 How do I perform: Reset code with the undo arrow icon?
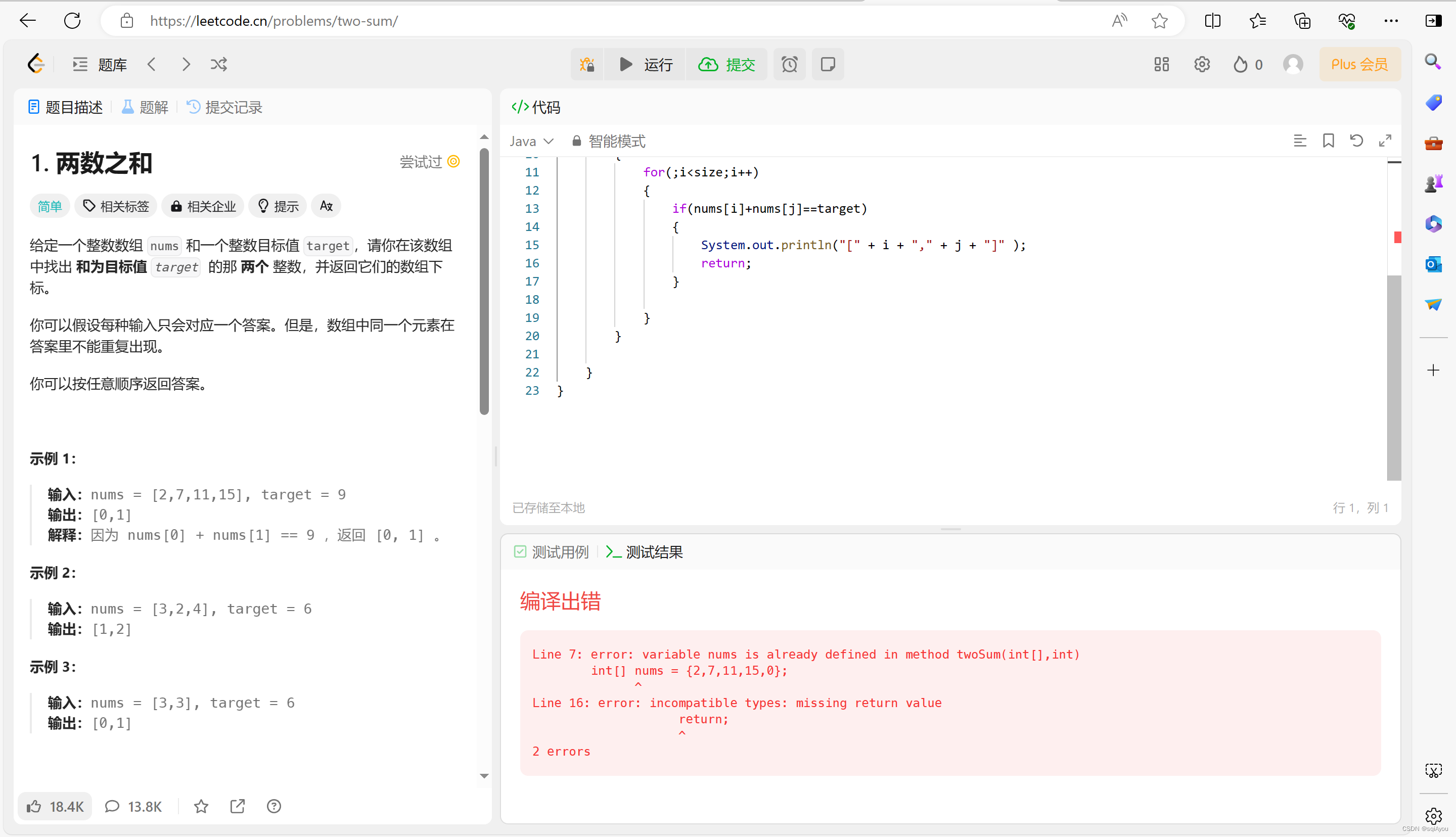click(x=1356, y=141)
